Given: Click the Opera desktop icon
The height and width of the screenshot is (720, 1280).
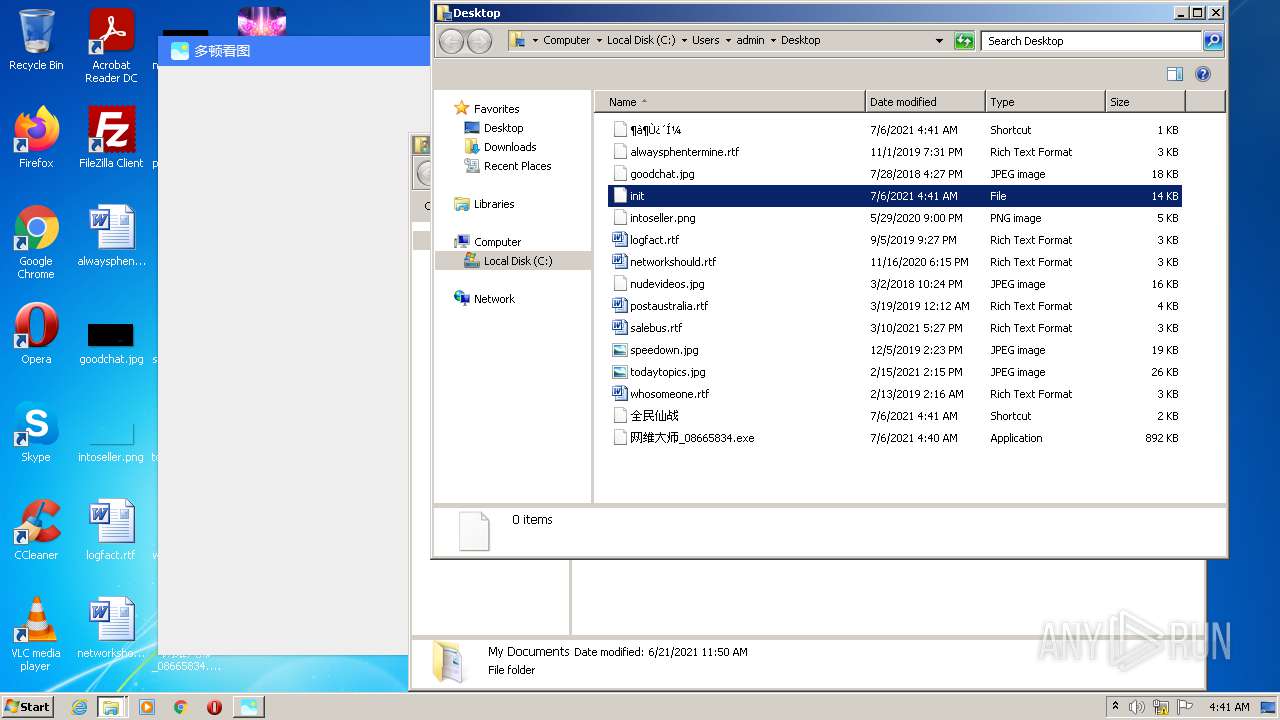Looking at the screenshot, I should pyautogui.click(x=36, y=334).
